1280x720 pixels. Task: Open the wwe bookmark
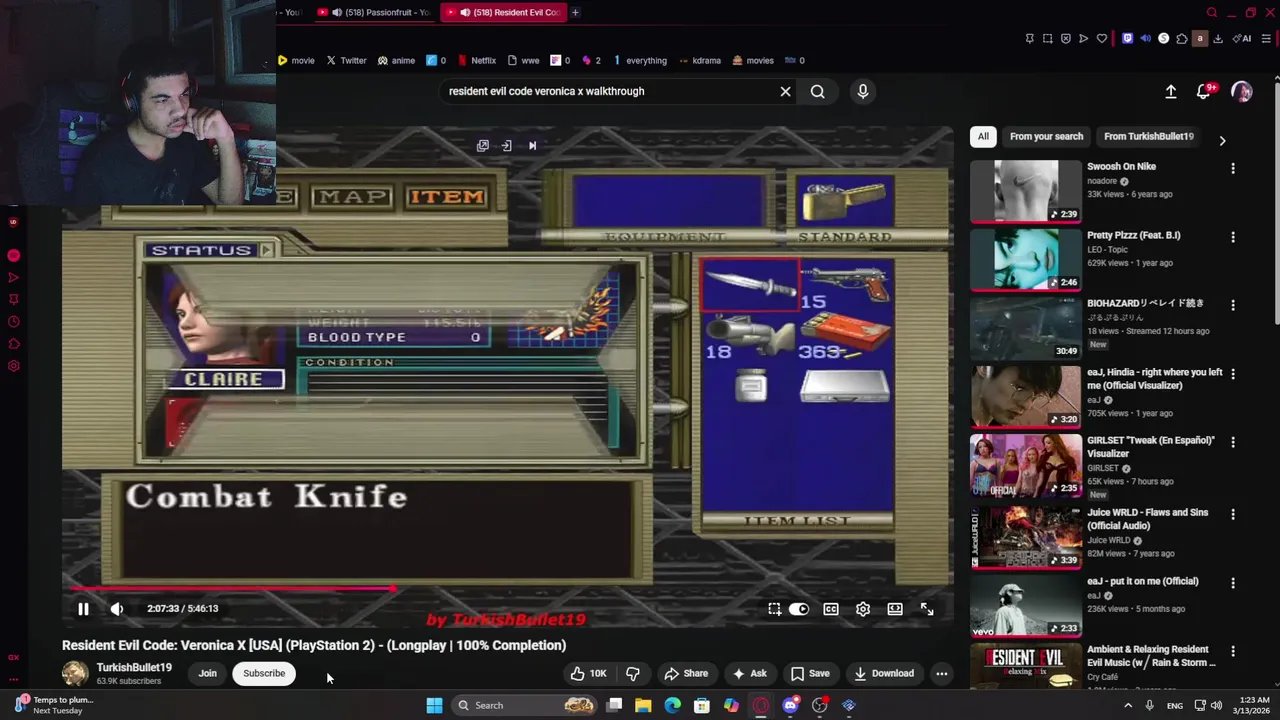(x=523, y=61)
